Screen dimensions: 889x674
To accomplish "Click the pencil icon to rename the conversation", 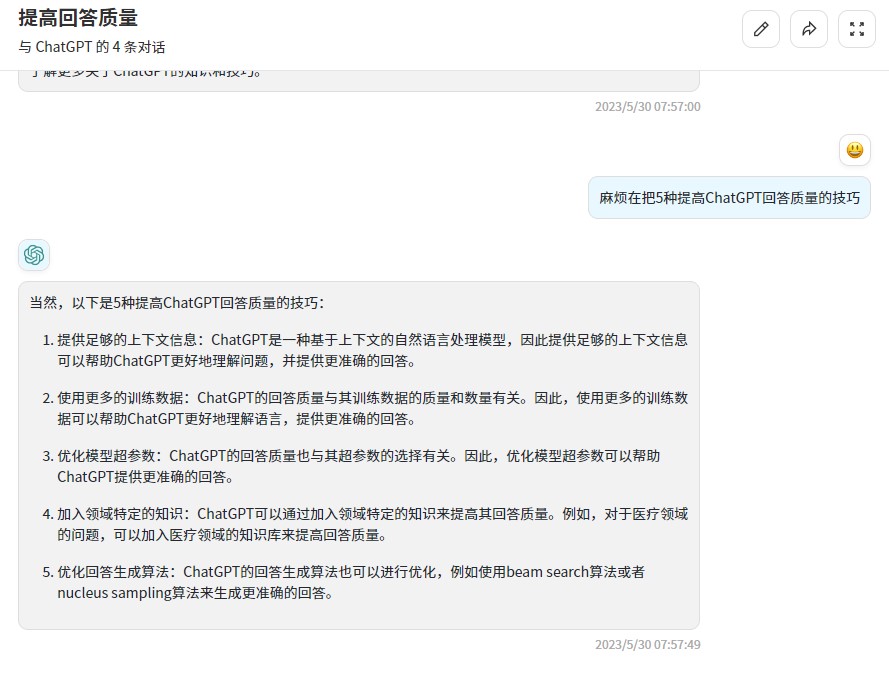I will point(761,29).
